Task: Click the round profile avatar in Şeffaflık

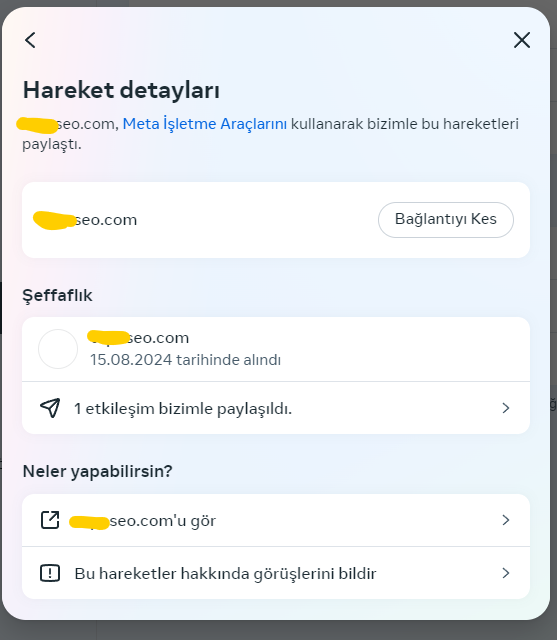Action: (x=58, y=349)
